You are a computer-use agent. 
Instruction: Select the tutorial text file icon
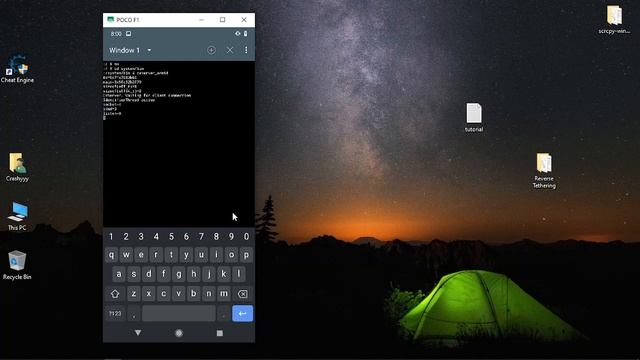click(x=473, y=118)
